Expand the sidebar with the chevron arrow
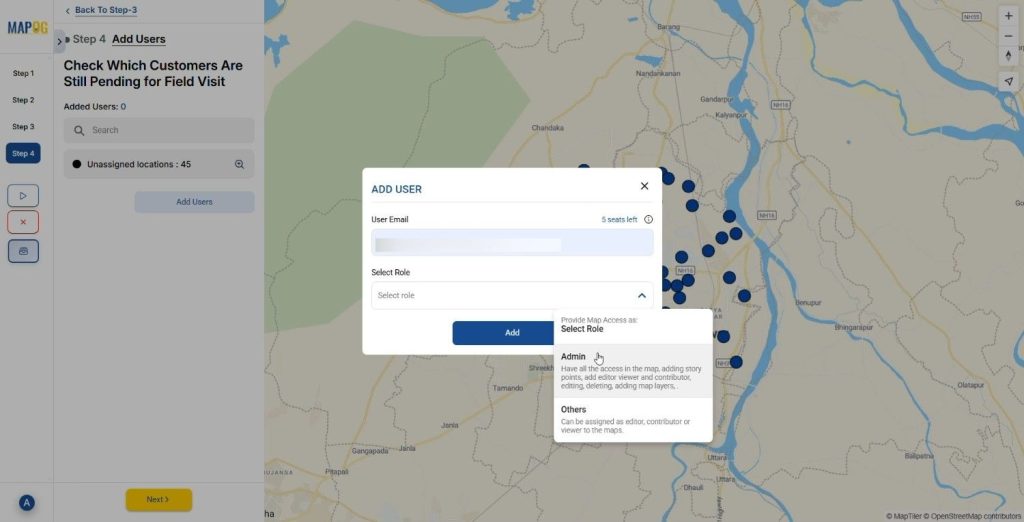 tap(59, 41)
